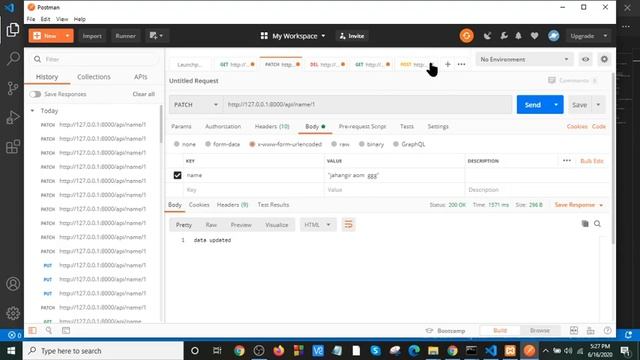Open the tab options three-dots menu
The width and height of the screenshot is (640, 360).
coord(461,64)
